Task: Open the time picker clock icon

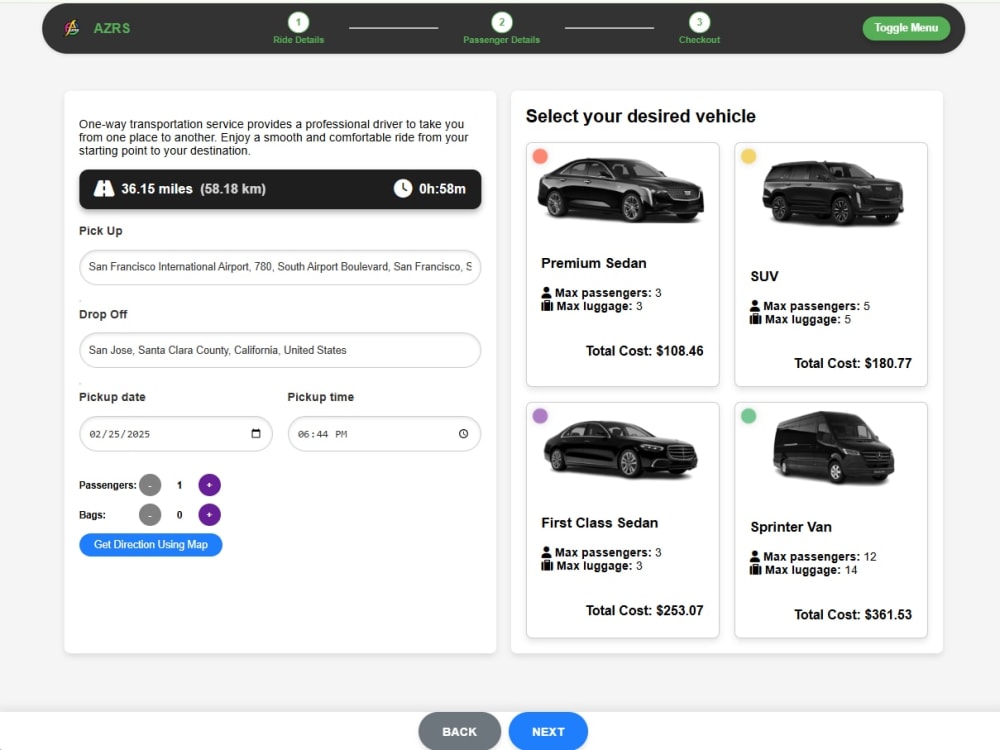Action: [464, 434]
